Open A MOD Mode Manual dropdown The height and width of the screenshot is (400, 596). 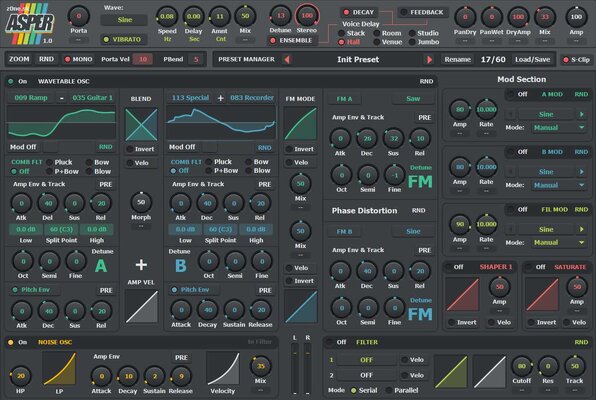point(558,128)
